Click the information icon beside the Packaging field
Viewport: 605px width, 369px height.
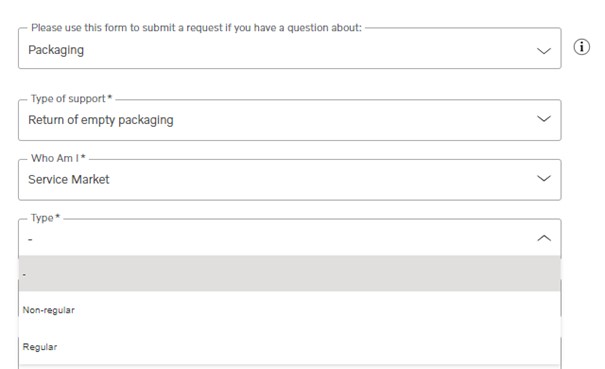(x=581, y=47)
